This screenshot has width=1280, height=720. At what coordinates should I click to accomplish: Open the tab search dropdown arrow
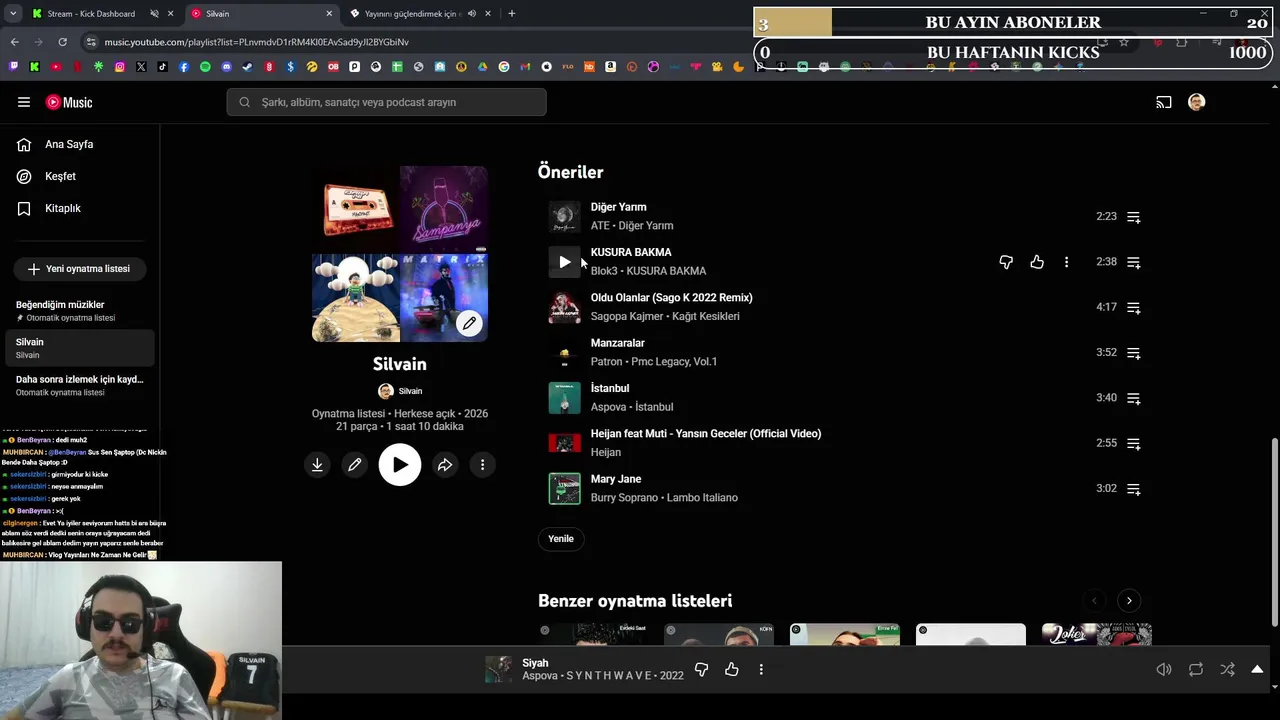click(x=12, y=14)
